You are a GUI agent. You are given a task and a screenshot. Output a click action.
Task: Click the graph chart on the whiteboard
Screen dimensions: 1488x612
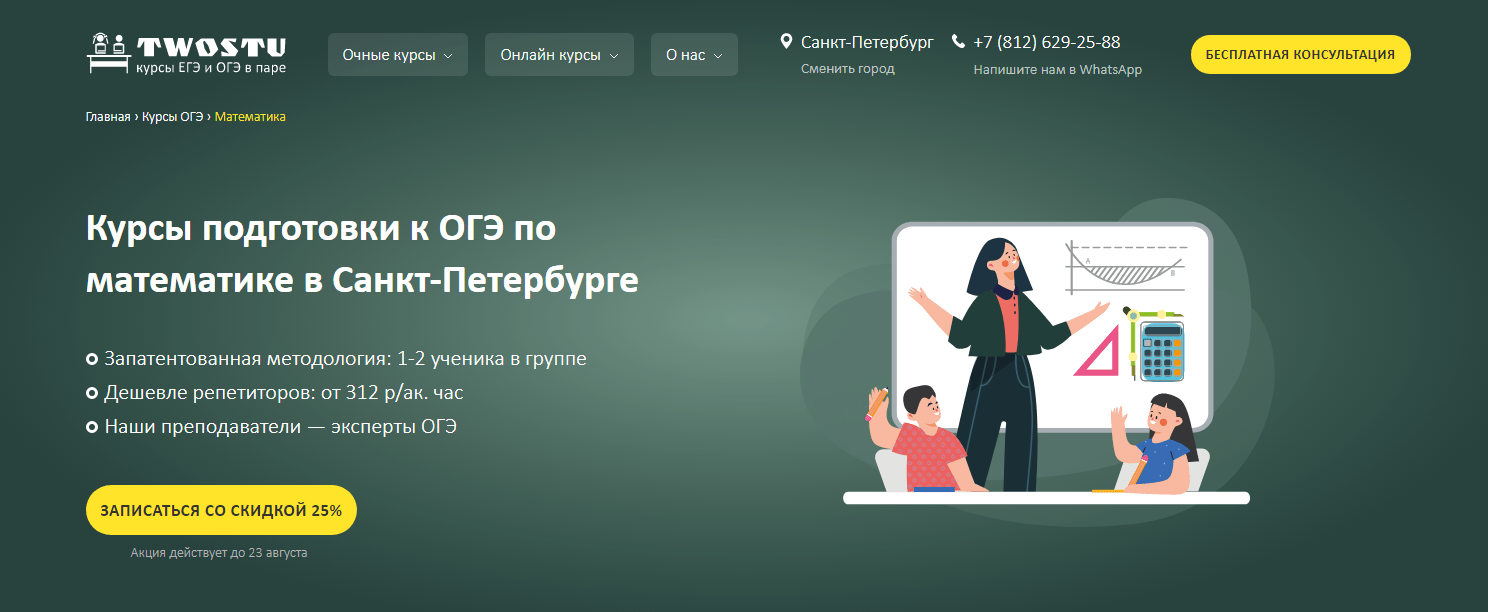(x=1125, y=267)
